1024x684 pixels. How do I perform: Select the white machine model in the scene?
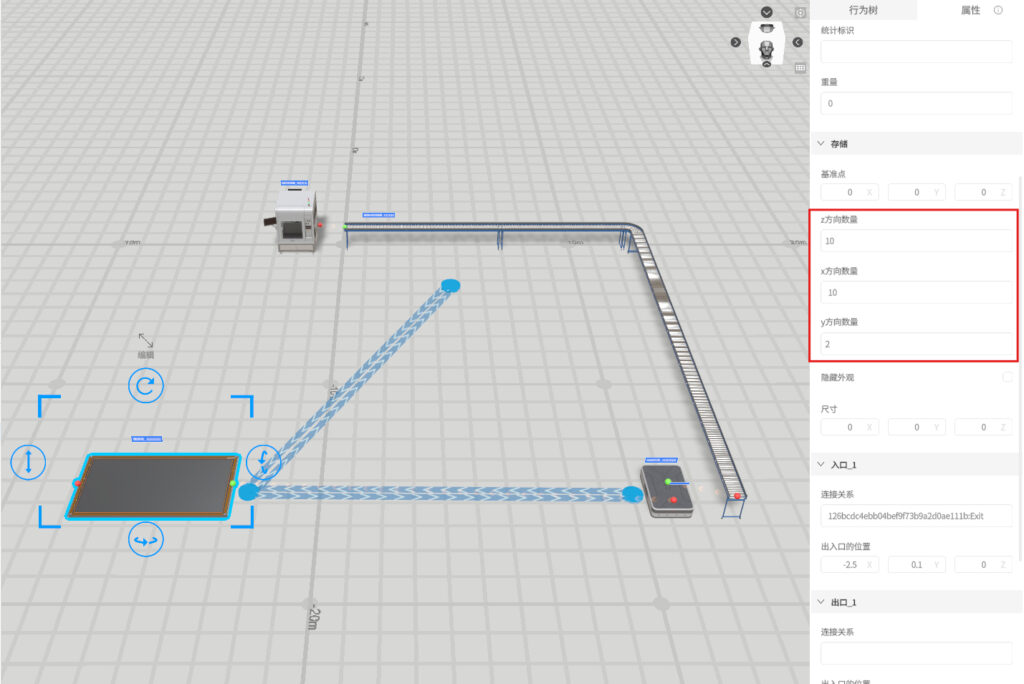pos(294,221)
